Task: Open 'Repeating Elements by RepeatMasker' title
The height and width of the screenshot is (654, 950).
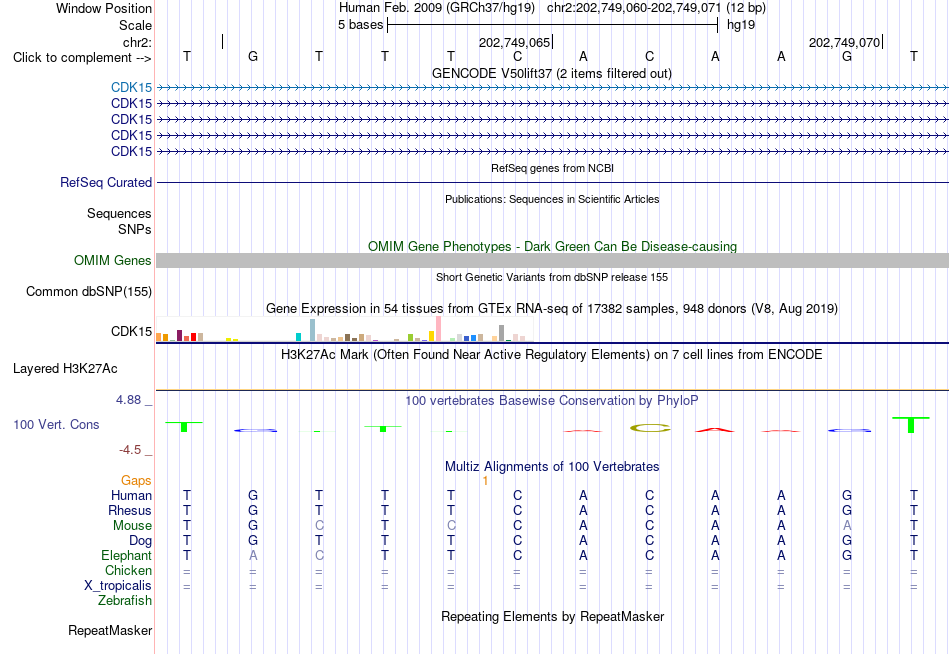Action: coord(552,616)
